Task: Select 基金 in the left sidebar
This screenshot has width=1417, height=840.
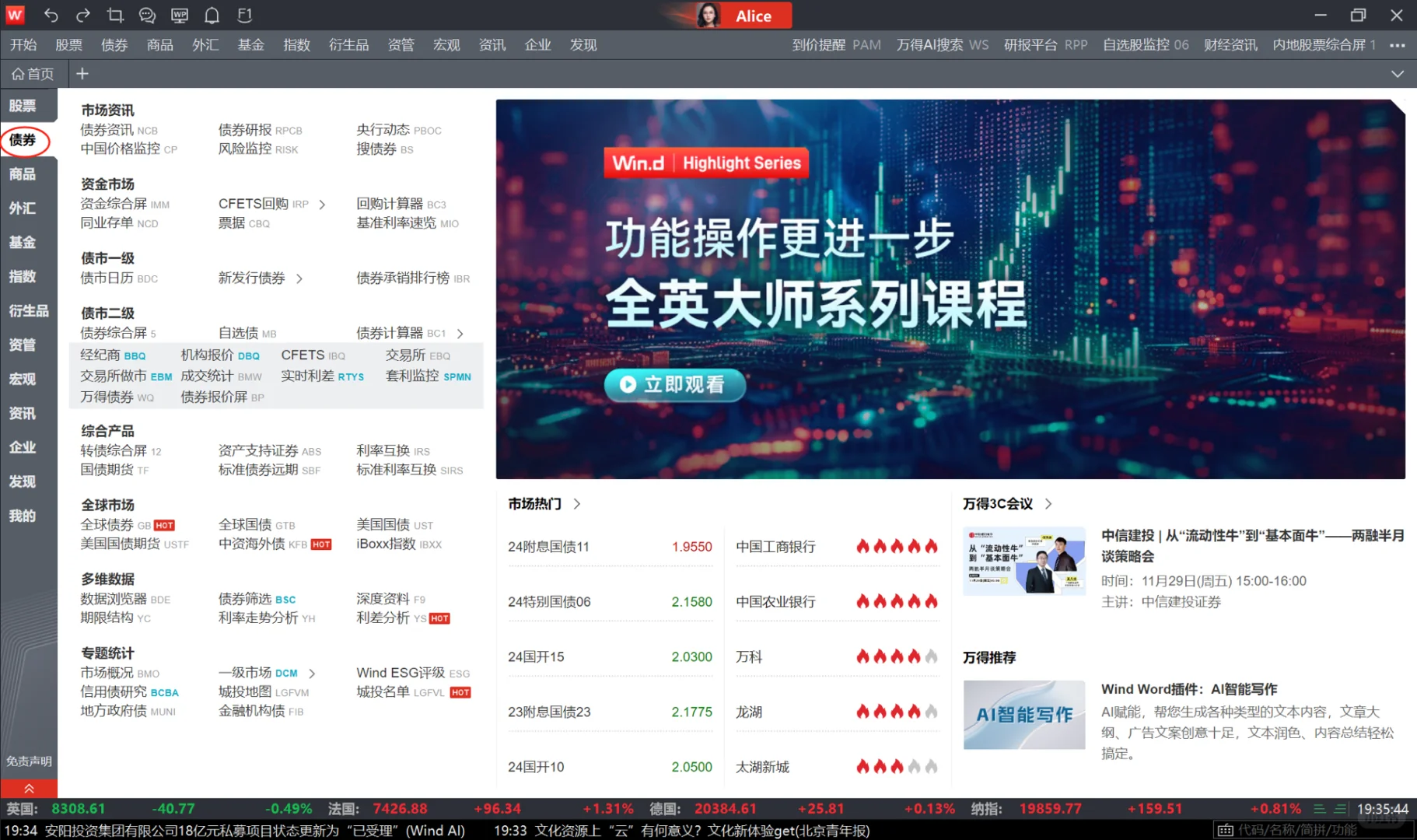Action: coord(23,243)
